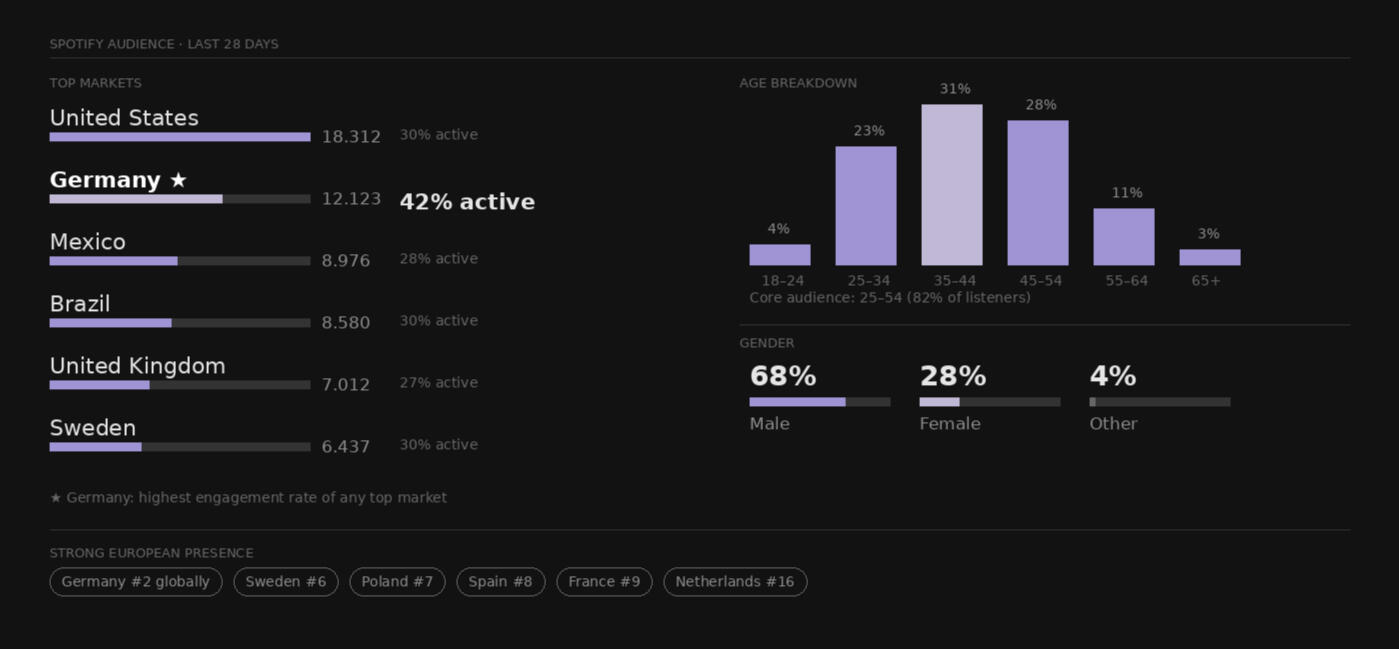Click the star icon next to Germany
1399x649 pixels.
[x=178, y=180]
